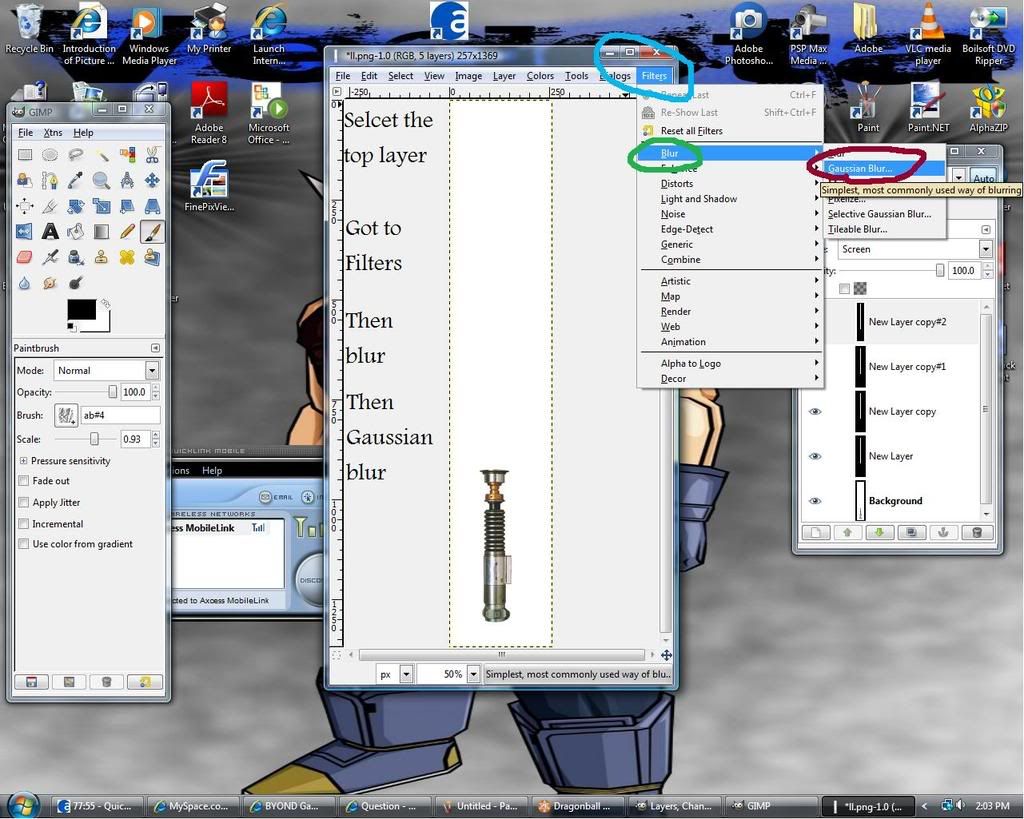Screen dimensions: 1024x819
Task: Select the Perspective tool
Action: pos(152,206)
